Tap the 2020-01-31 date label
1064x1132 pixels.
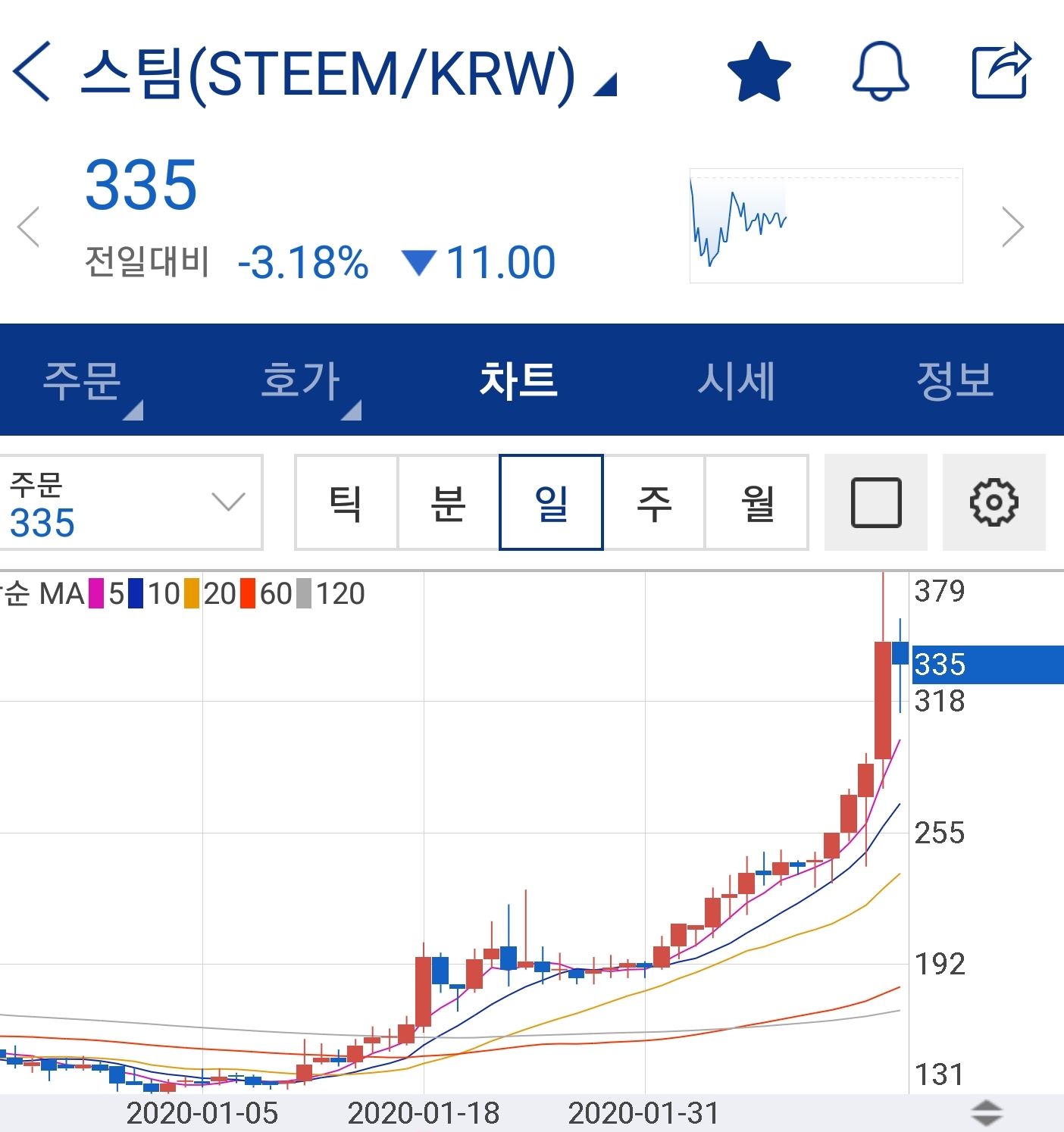click(644, 1113)
